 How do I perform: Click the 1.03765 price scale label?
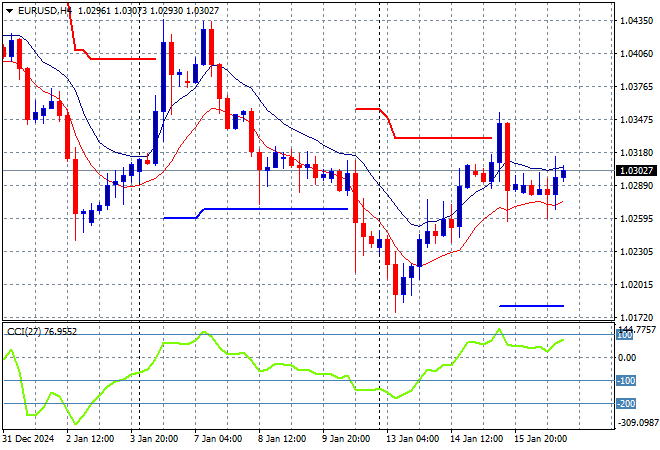(636, 86)
